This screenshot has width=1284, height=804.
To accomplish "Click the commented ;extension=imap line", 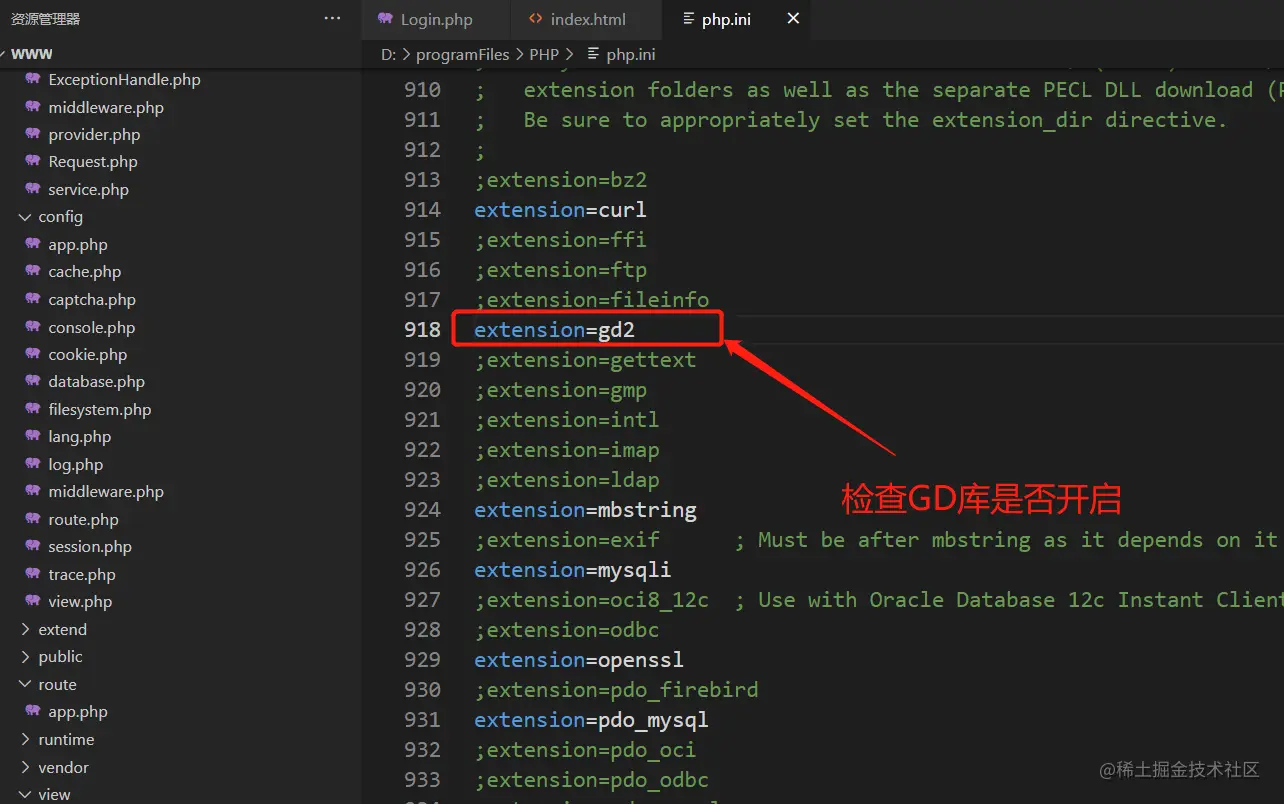I will [x=566, y=449].
